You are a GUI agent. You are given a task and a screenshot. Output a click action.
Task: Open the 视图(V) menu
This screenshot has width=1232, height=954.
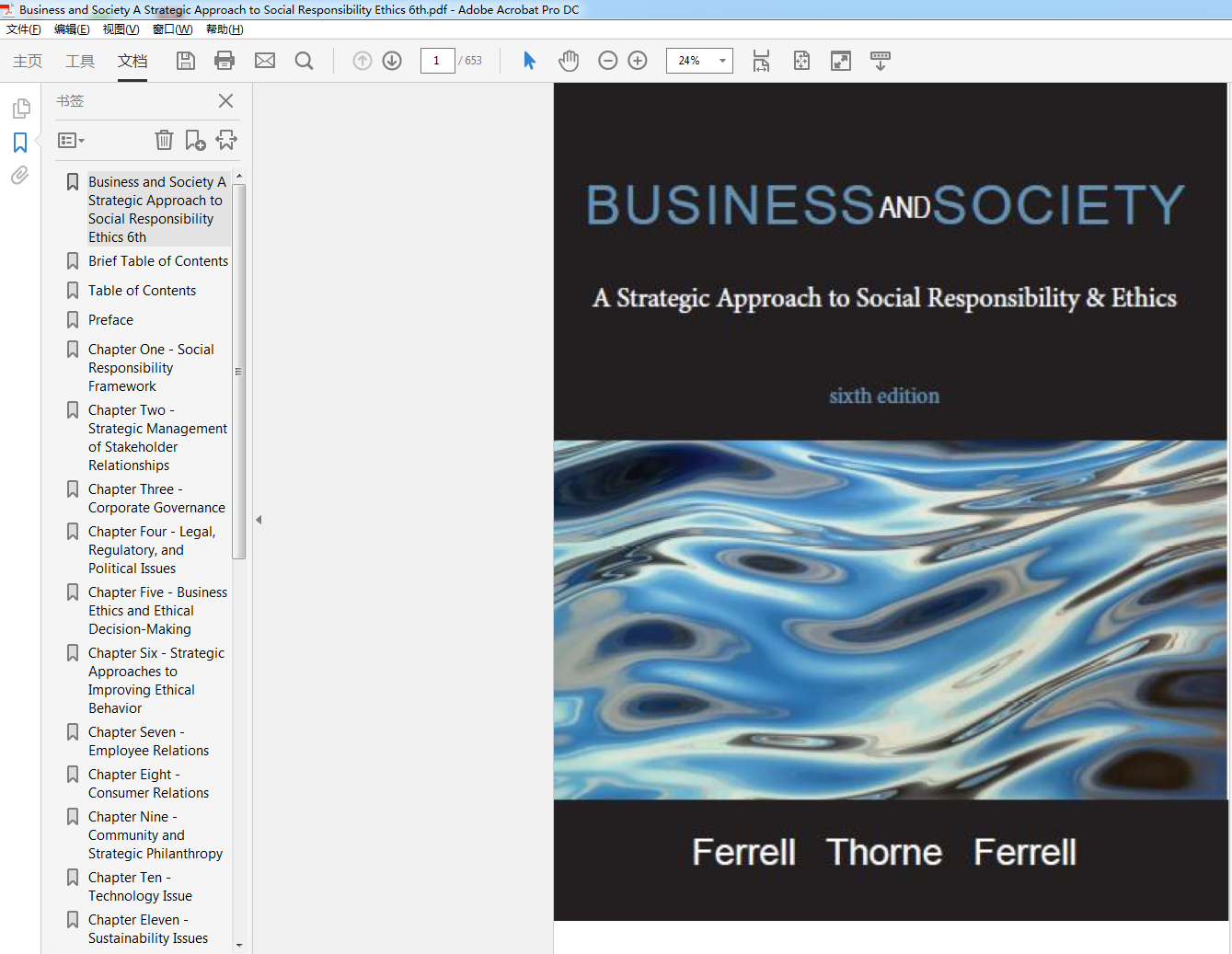pos(121,29)
